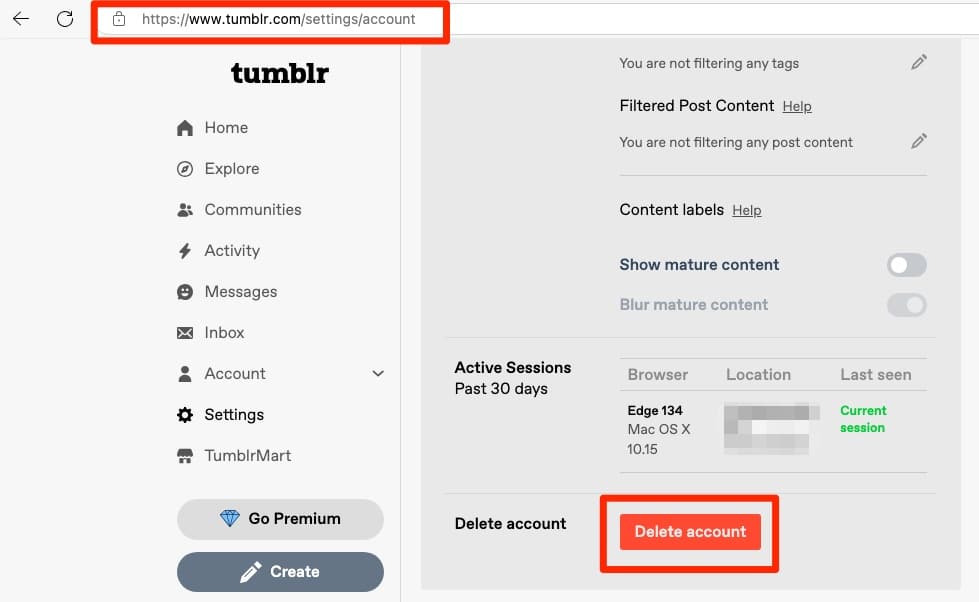Viewport: 979px width, 602px height.
Task: Click the pencil icon to edit filtered tags
Action: 919,62
